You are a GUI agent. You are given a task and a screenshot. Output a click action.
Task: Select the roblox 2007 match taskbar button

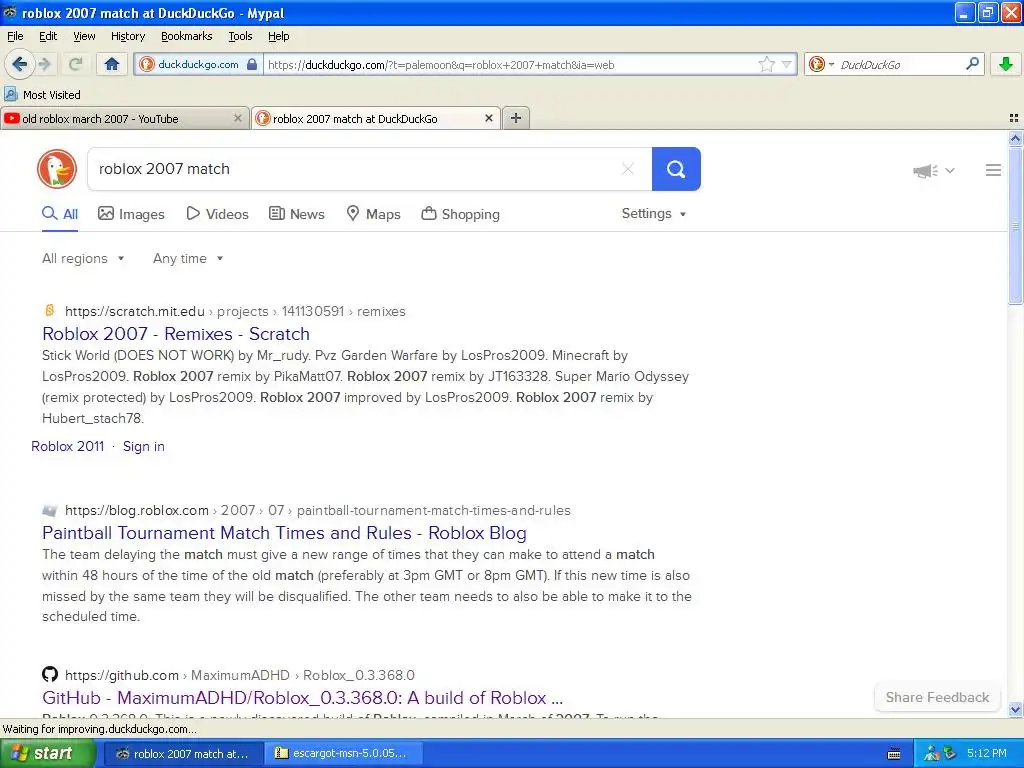[184, 754]
